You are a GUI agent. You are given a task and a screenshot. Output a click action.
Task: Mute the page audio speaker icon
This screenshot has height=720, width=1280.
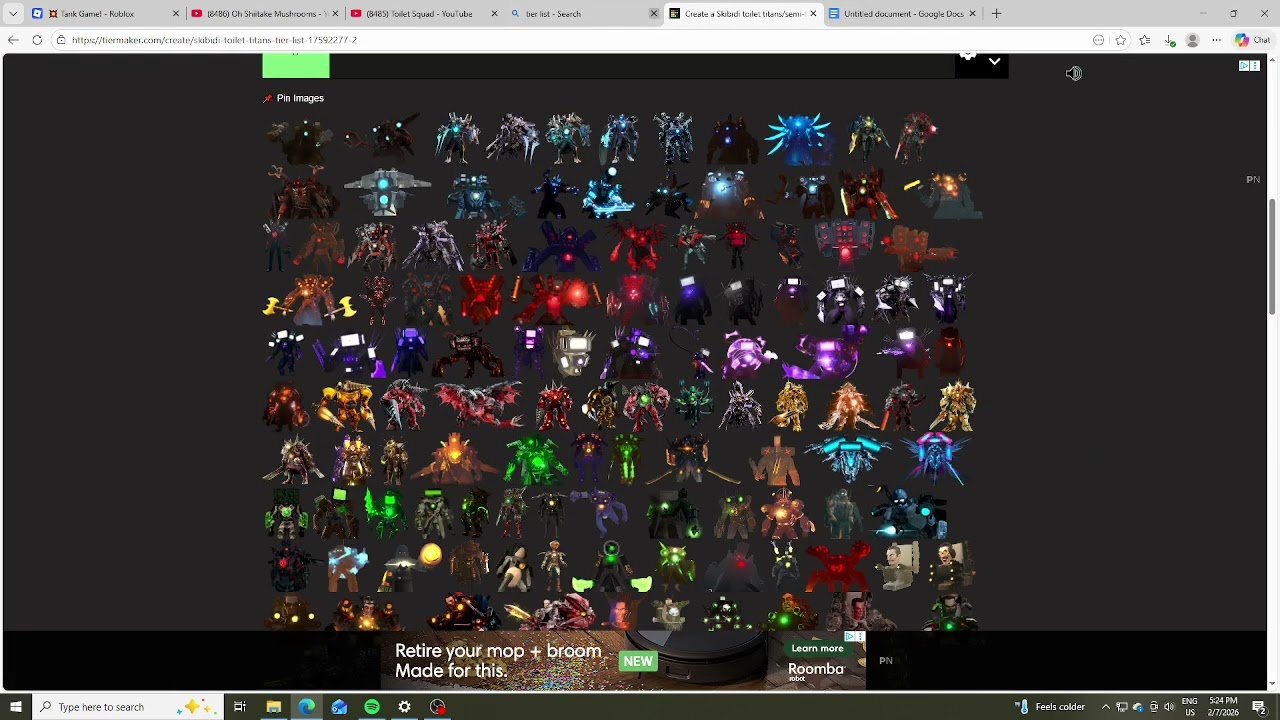pyautogui.click(x=1073, y=73)
